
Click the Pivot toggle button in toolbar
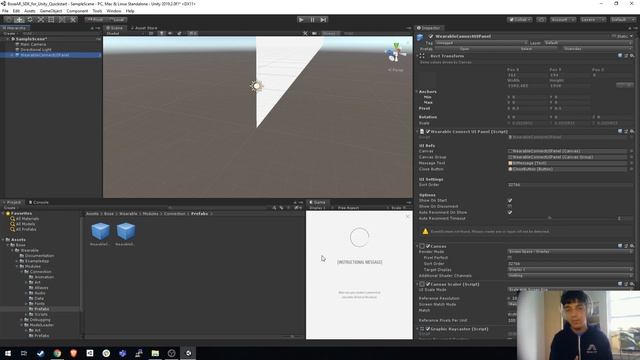(x=95, y=20)
